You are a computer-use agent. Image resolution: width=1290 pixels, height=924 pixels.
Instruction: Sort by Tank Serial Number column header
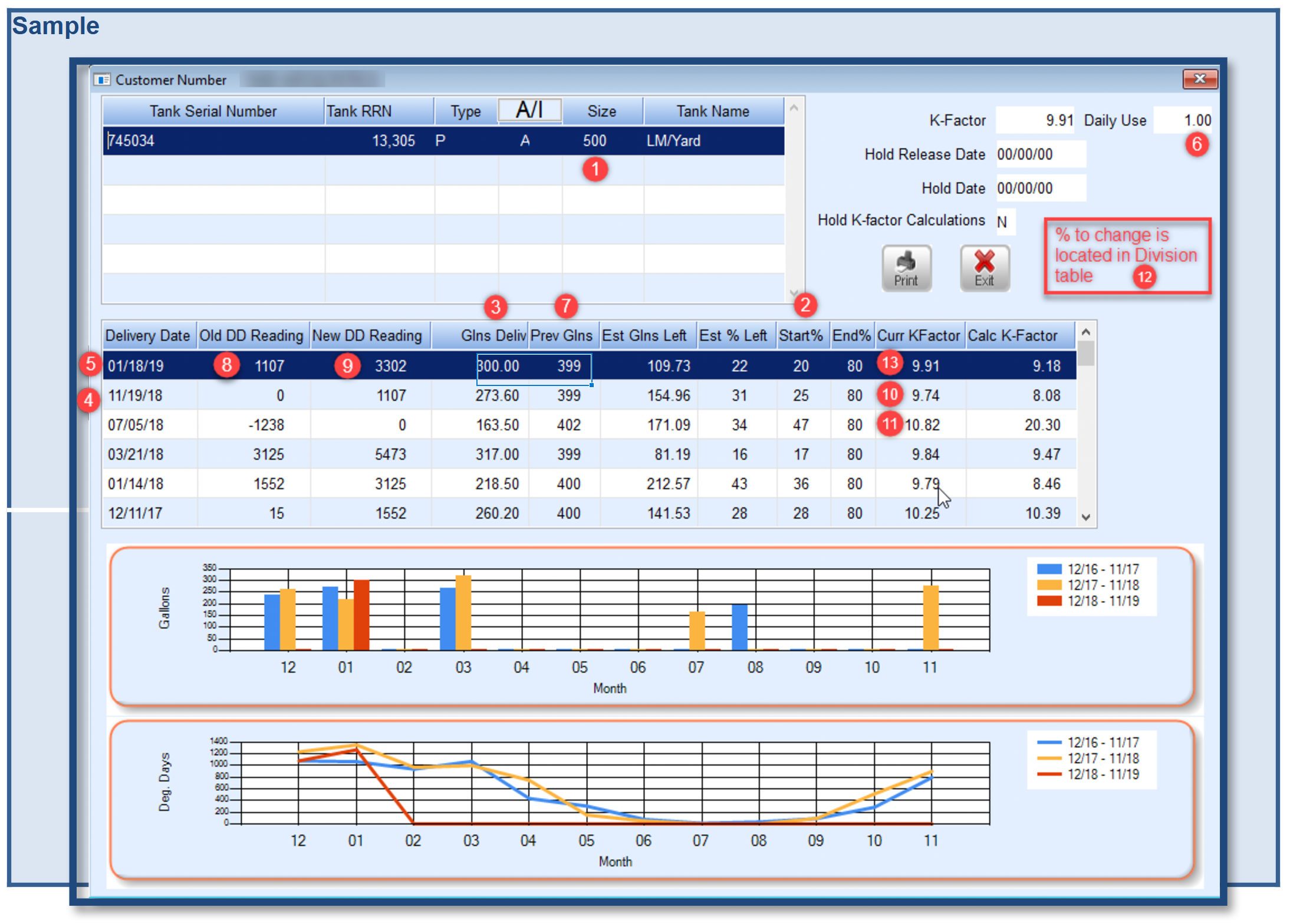[213, 111]
